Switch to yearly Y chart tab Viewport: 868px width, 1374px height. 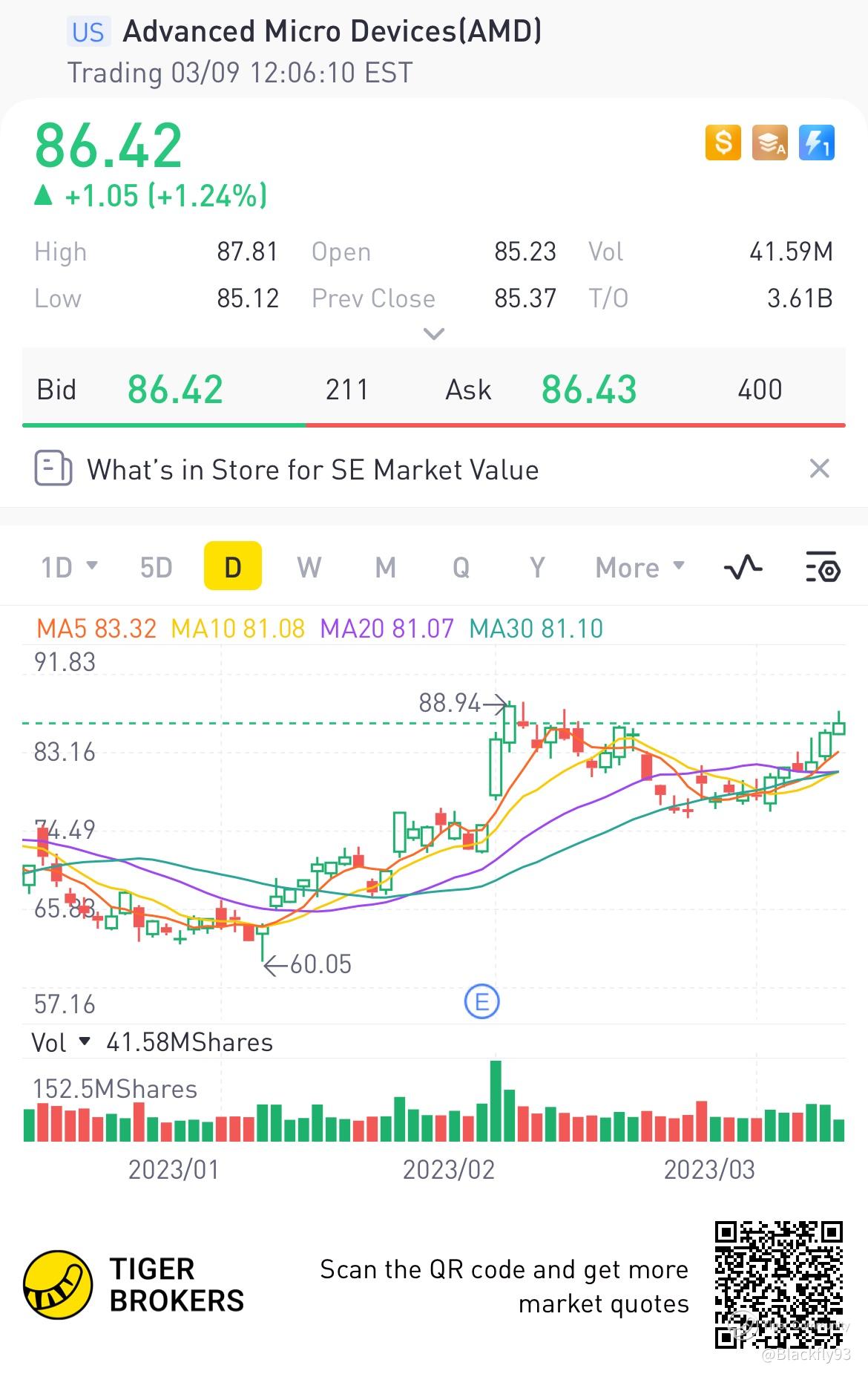point(537,568)
